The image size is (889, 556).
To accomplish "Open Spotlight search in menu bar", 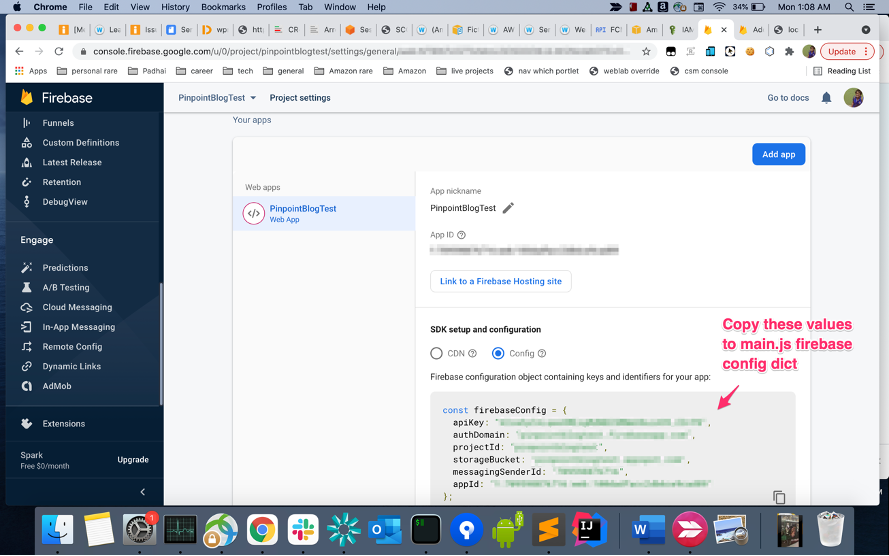I will tap(849, 7).
